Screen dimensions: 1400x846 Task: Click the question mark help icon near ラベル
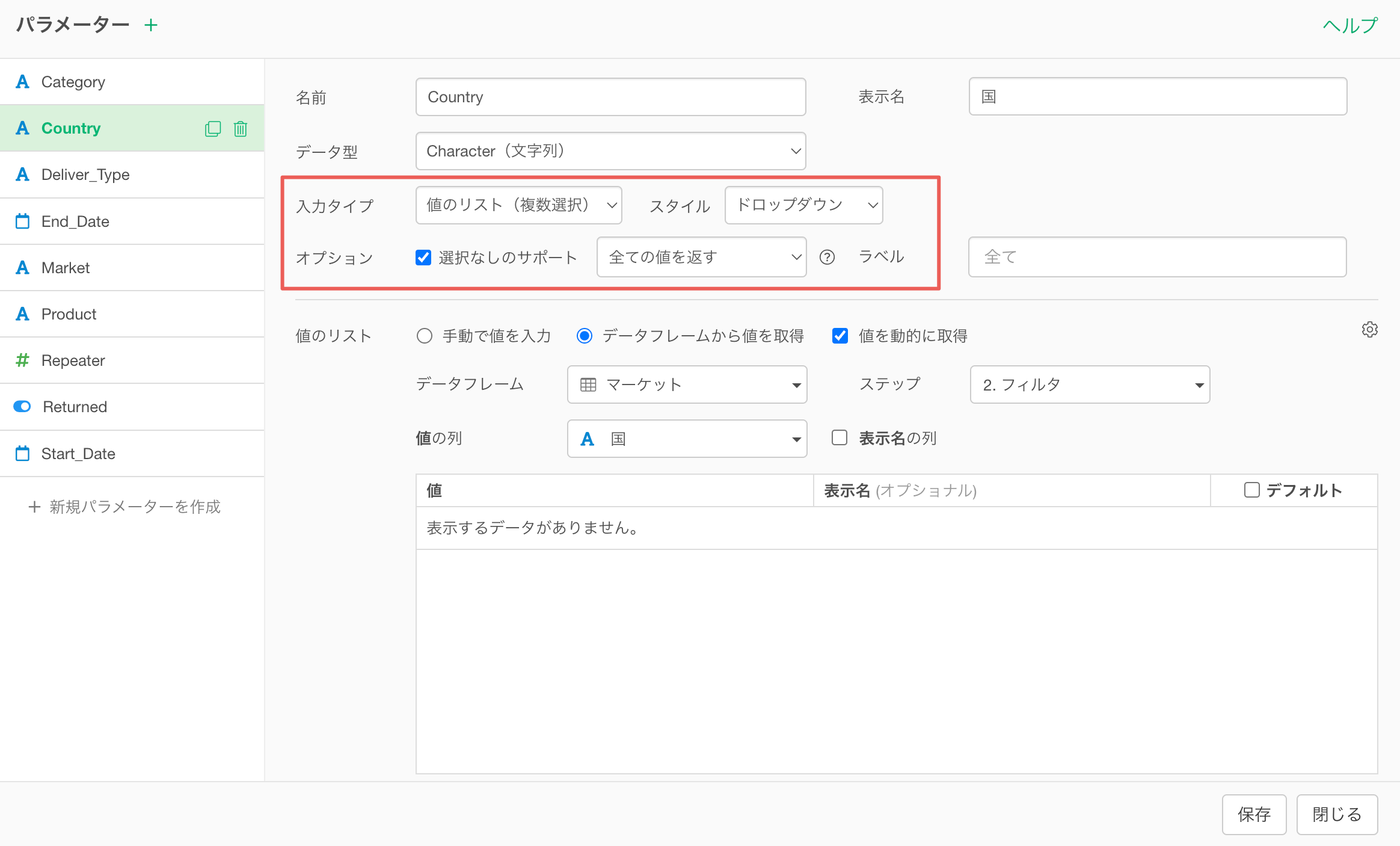[827, 258]
